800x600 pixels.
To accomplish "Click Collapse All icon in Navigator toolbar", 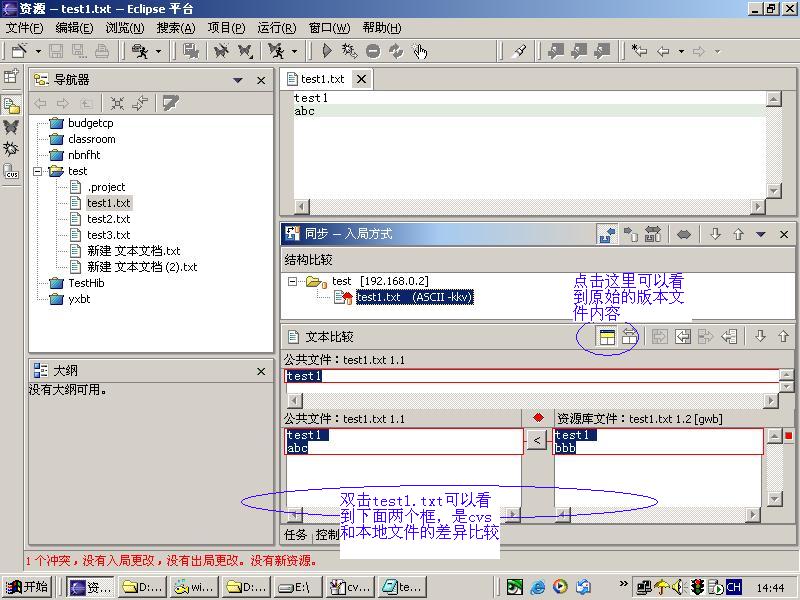I will pos(117,104).
